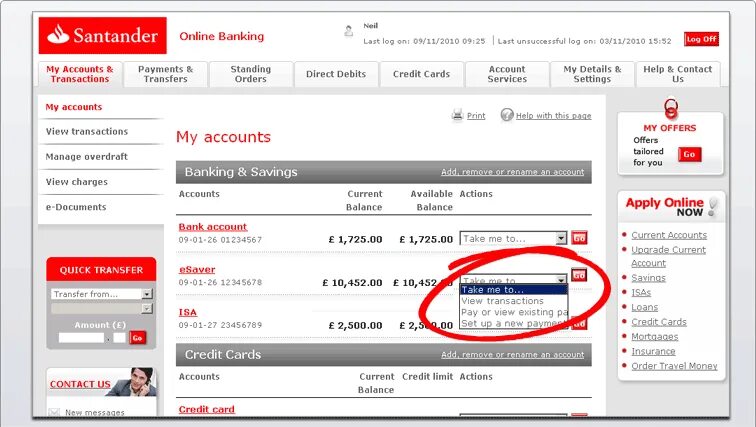Open Current Accounts link

pyautogui.click(x=669, y=235)
